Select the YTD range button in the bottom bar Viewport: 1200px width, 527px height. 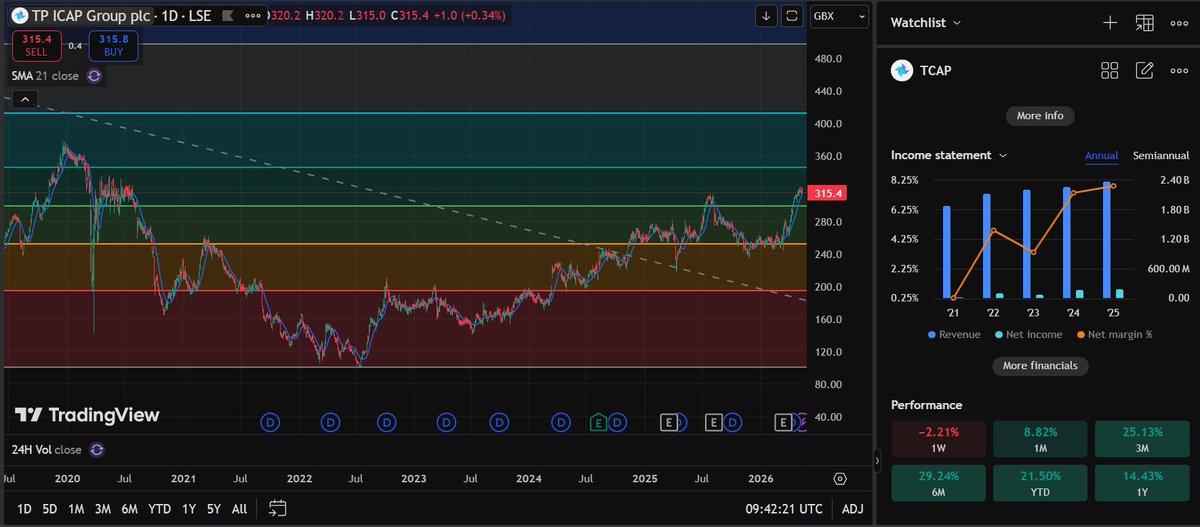coord(159,509)
